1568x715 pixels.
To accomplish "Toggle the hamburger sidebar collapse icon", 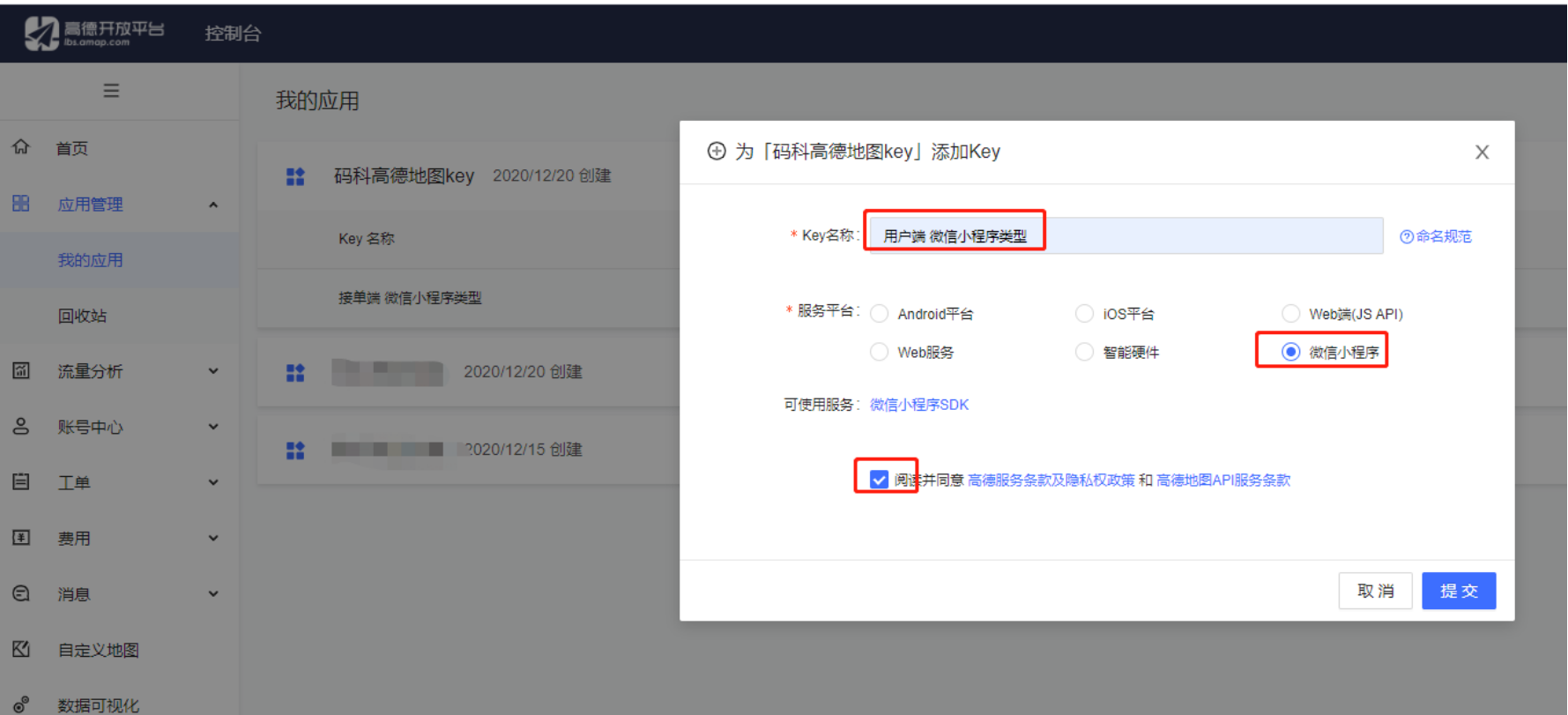I will coord(111,90).
